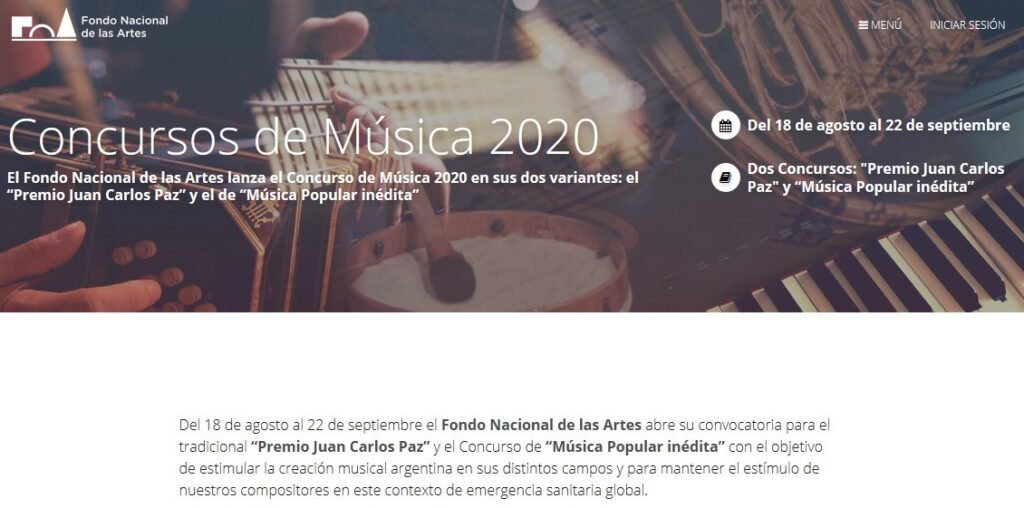1024x508 pixels.
Task: Click the Concursos de Música 2020 heading
Action: (304, 137)
